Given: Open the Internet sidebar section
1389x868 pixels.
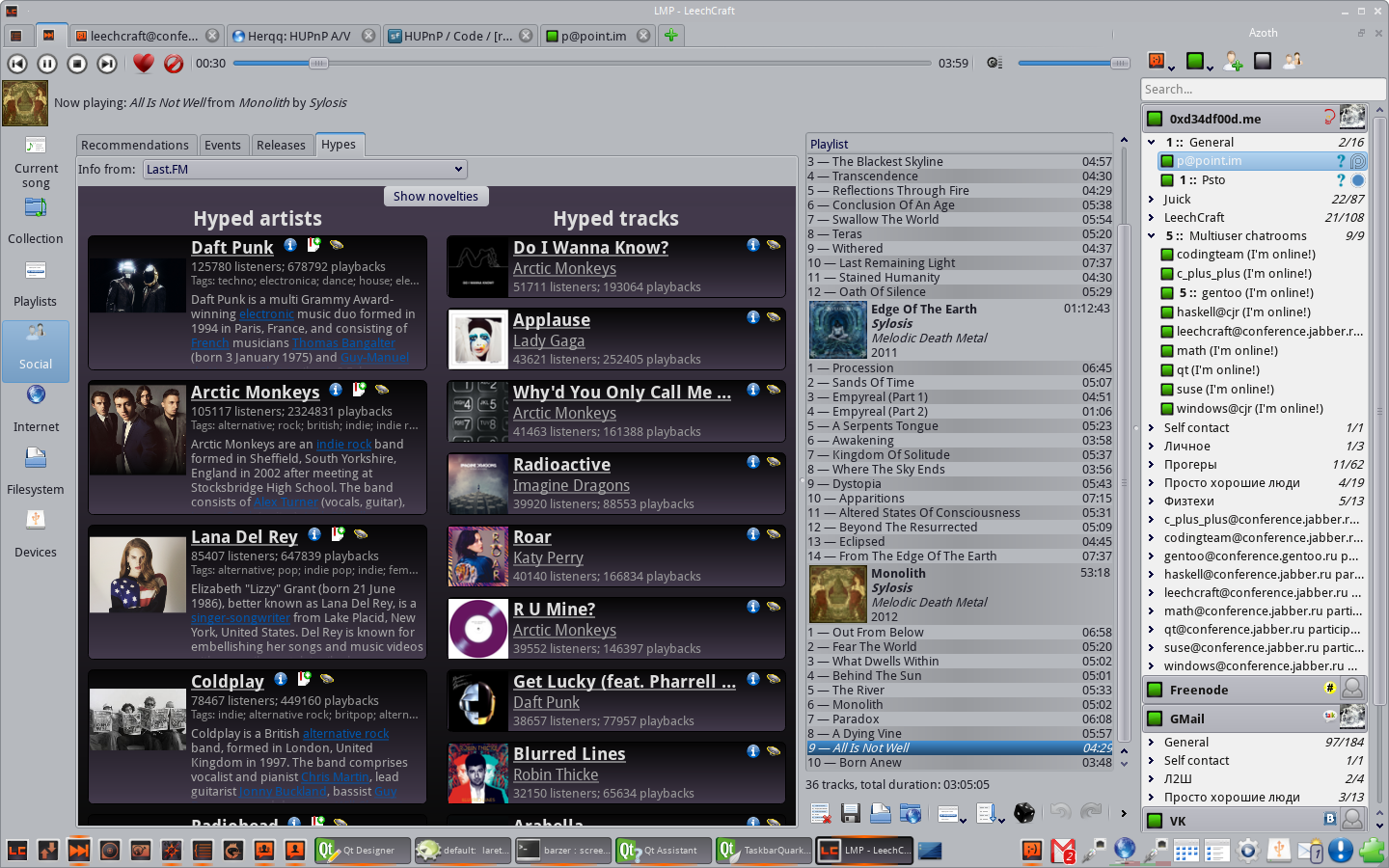Looking at the screenshot, I should (x=36, y=409).
